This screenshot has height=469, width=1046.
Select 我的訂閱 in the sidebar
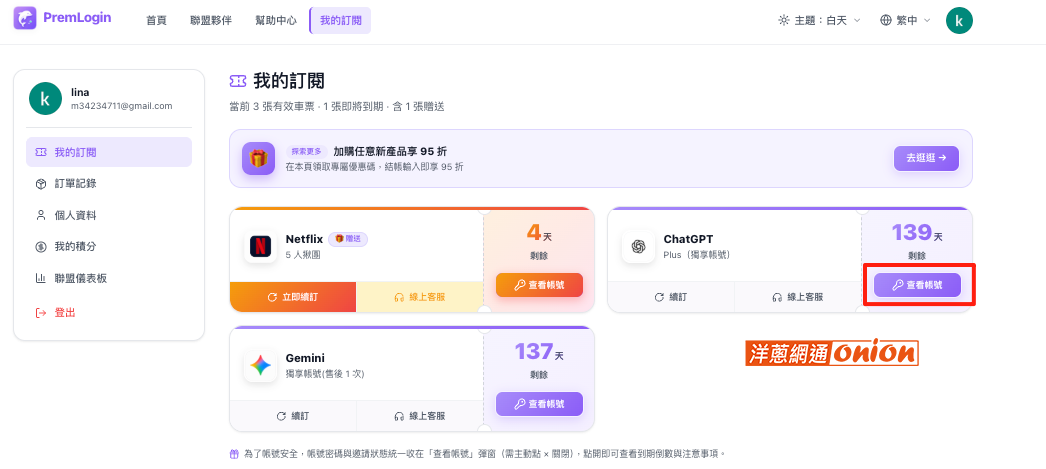click(x=109, y=152)
